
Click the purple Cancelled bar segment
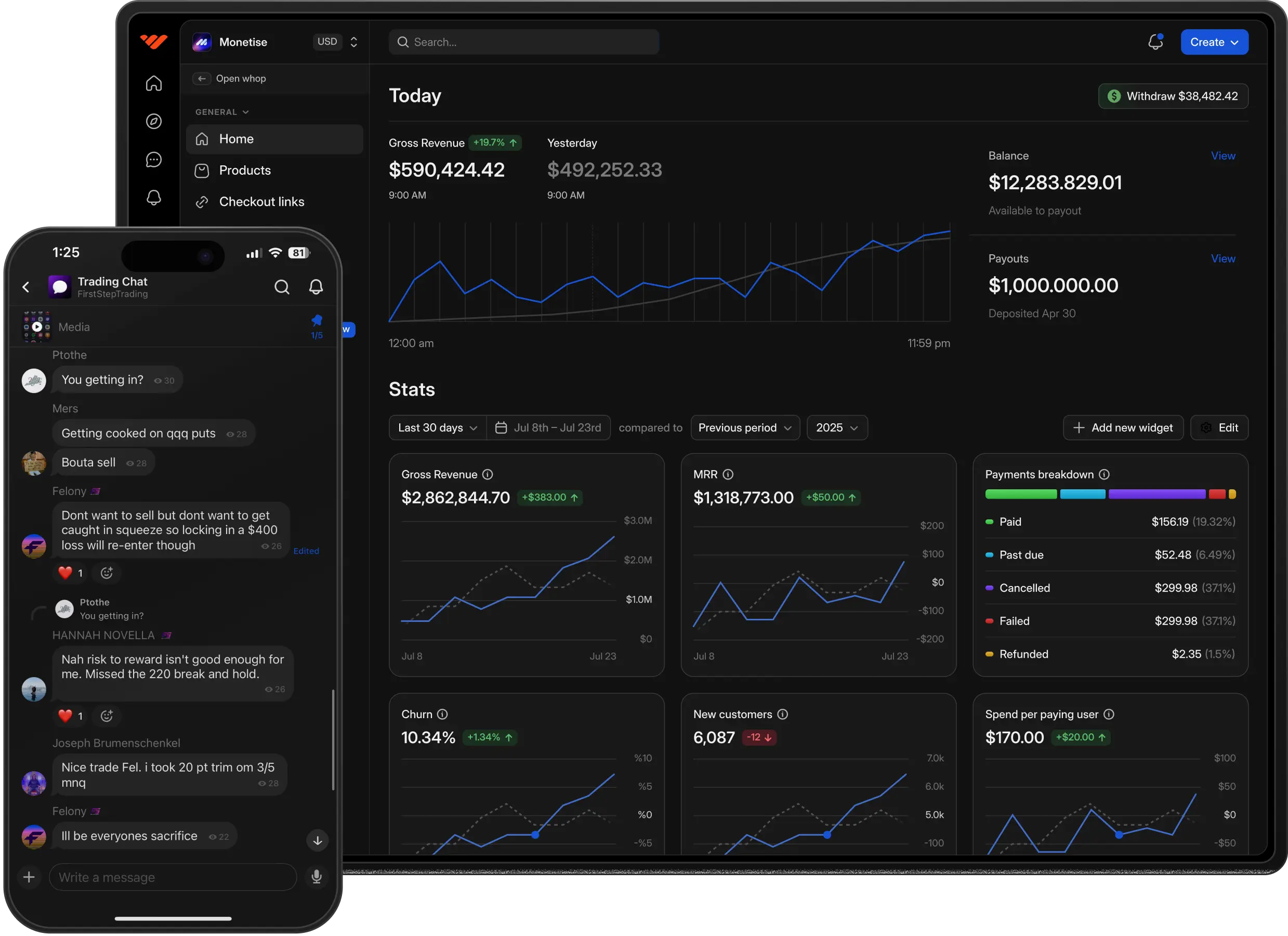point(1156,495)
